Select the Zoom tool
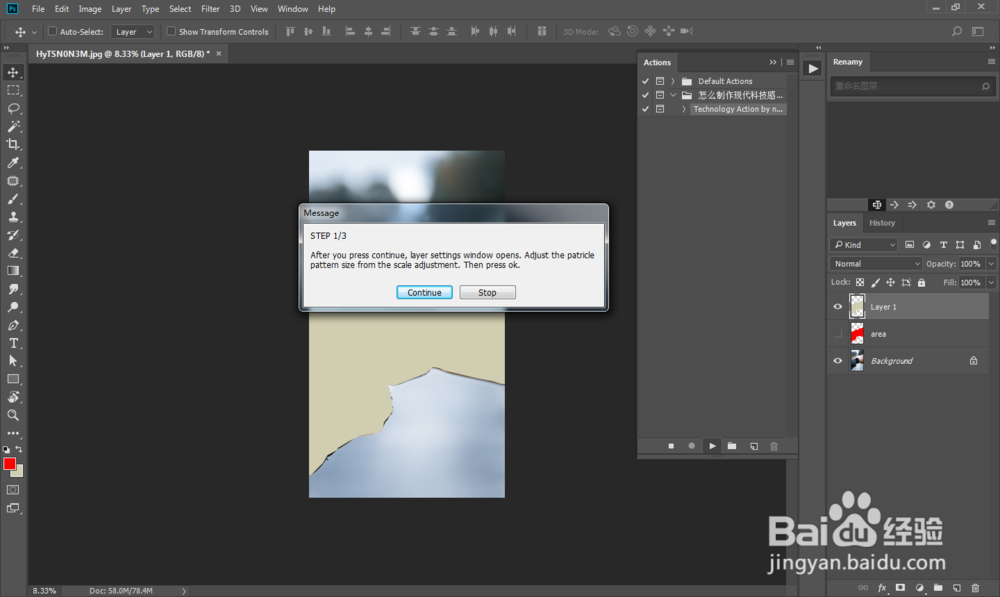The image size is (1000, 597). point(13,415)
